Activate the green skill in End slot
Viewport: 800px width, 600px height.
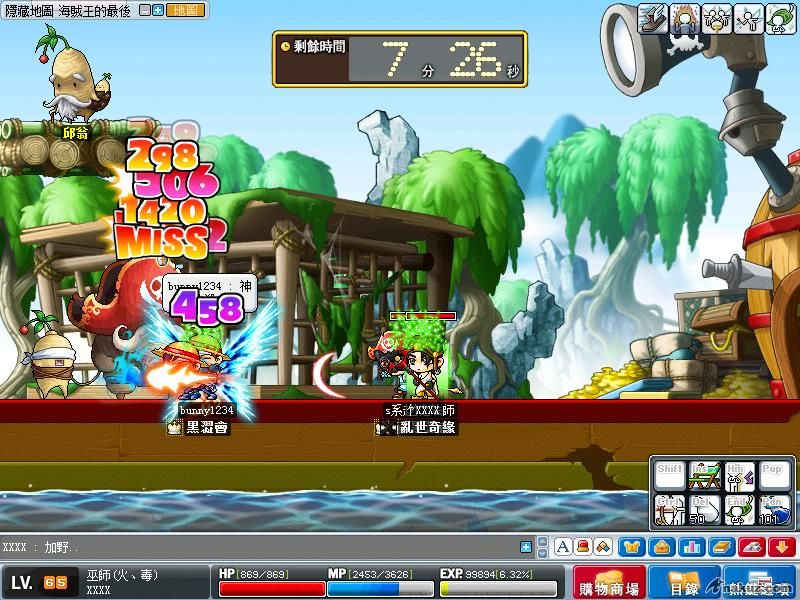point(740,510)
